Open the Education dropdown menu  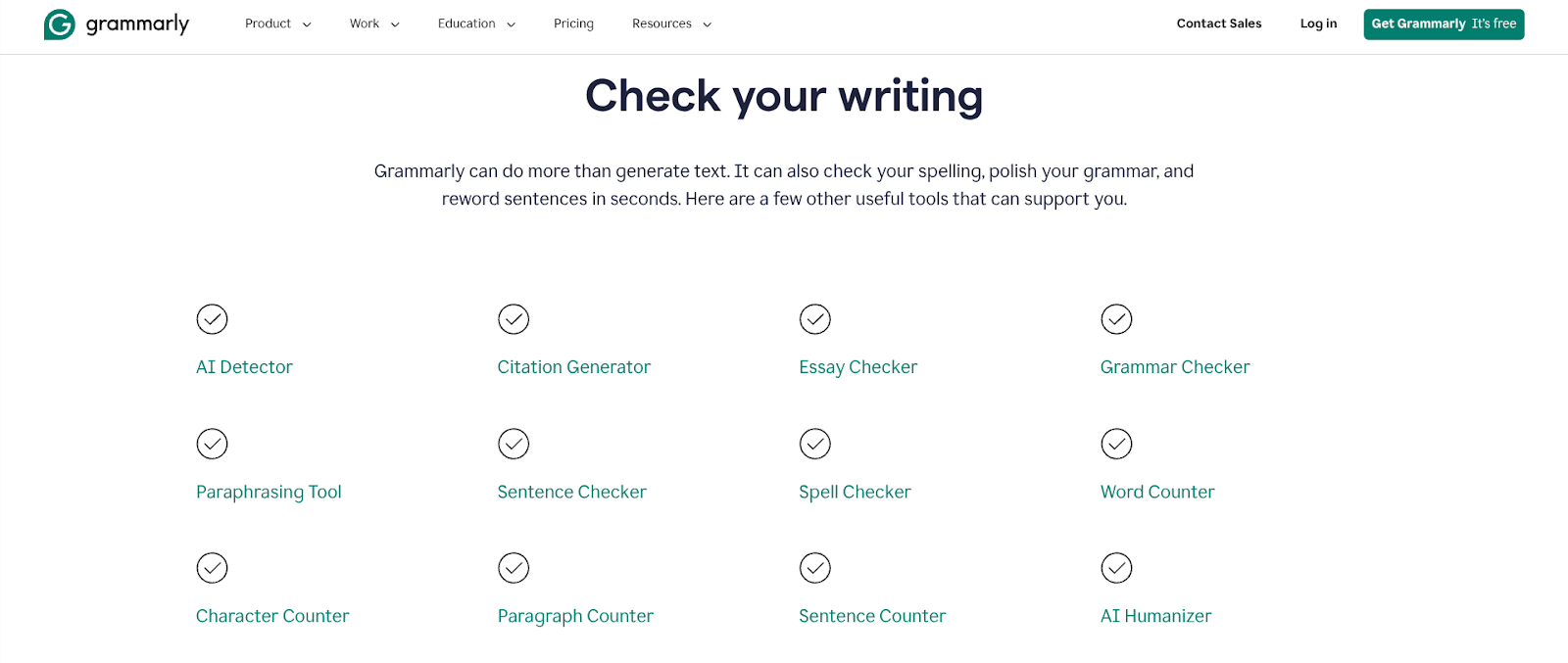pos(476,24)
